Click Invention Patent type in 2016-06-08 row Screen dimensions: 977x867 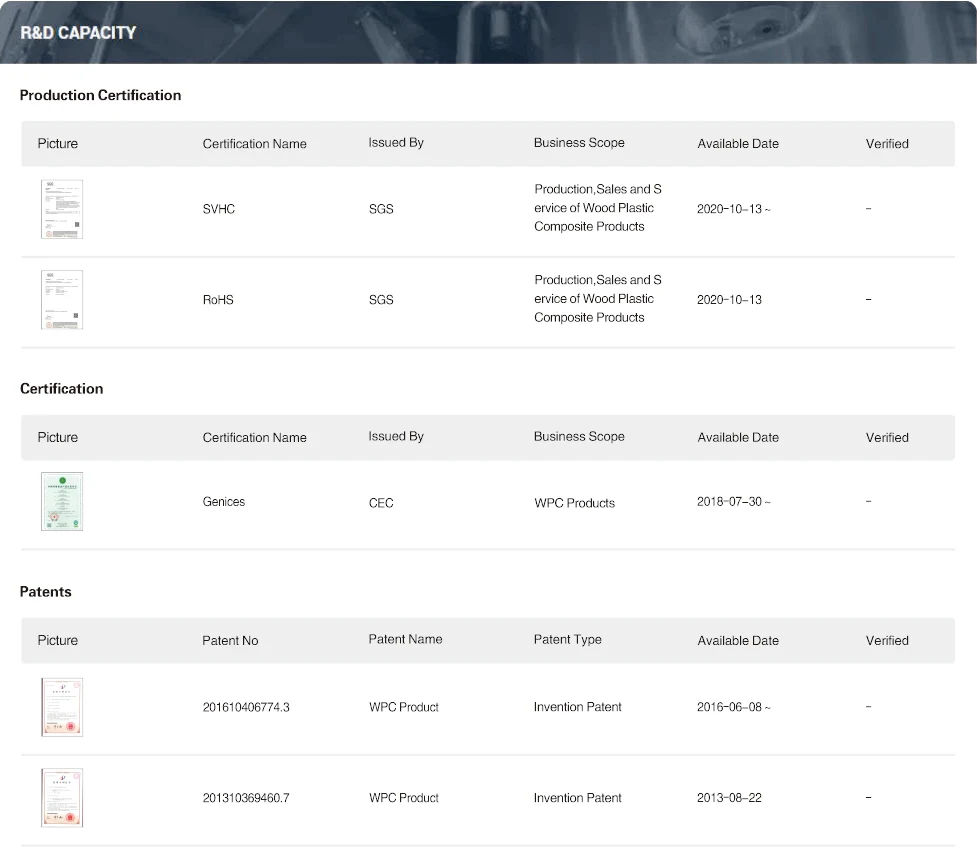point(578,707)
